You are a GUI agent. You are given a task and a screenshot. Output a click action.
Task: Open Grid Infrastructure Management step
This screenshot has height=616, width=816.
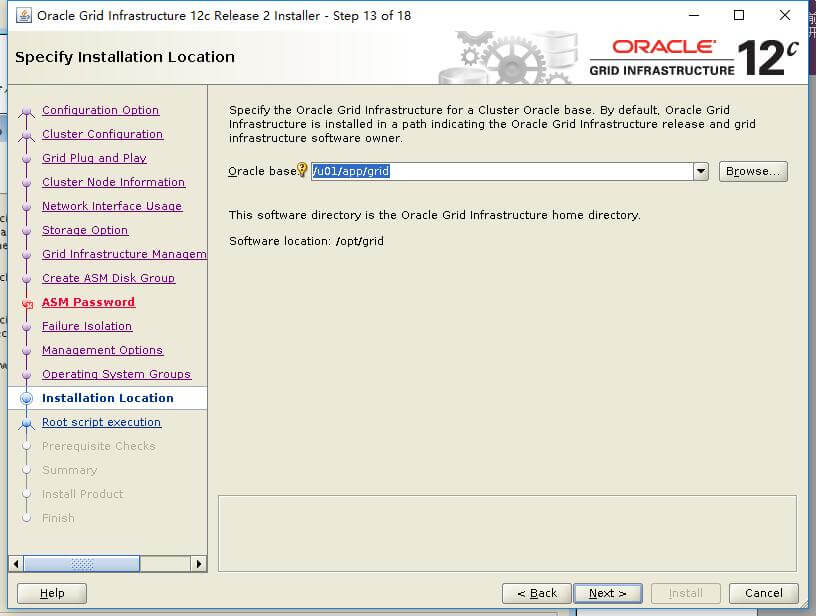pyautogui.click(x=124, y=254)
